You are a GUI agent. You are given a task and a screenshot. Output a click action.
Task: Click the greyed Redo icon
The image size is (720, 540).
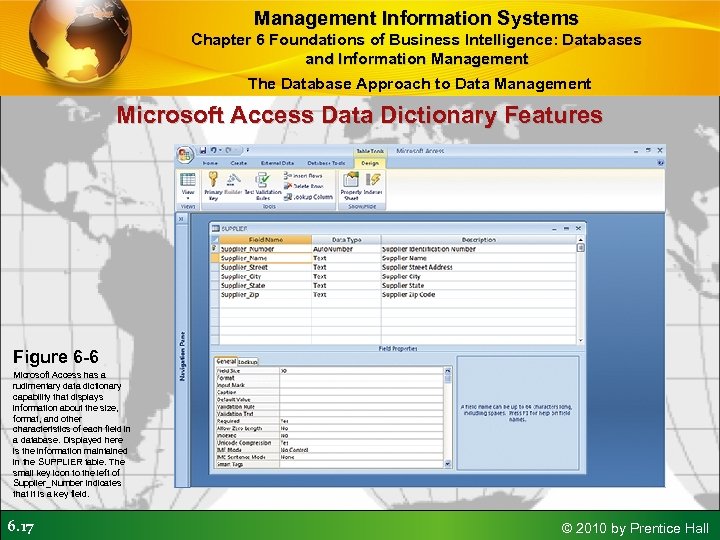click(x=229, y=150)
